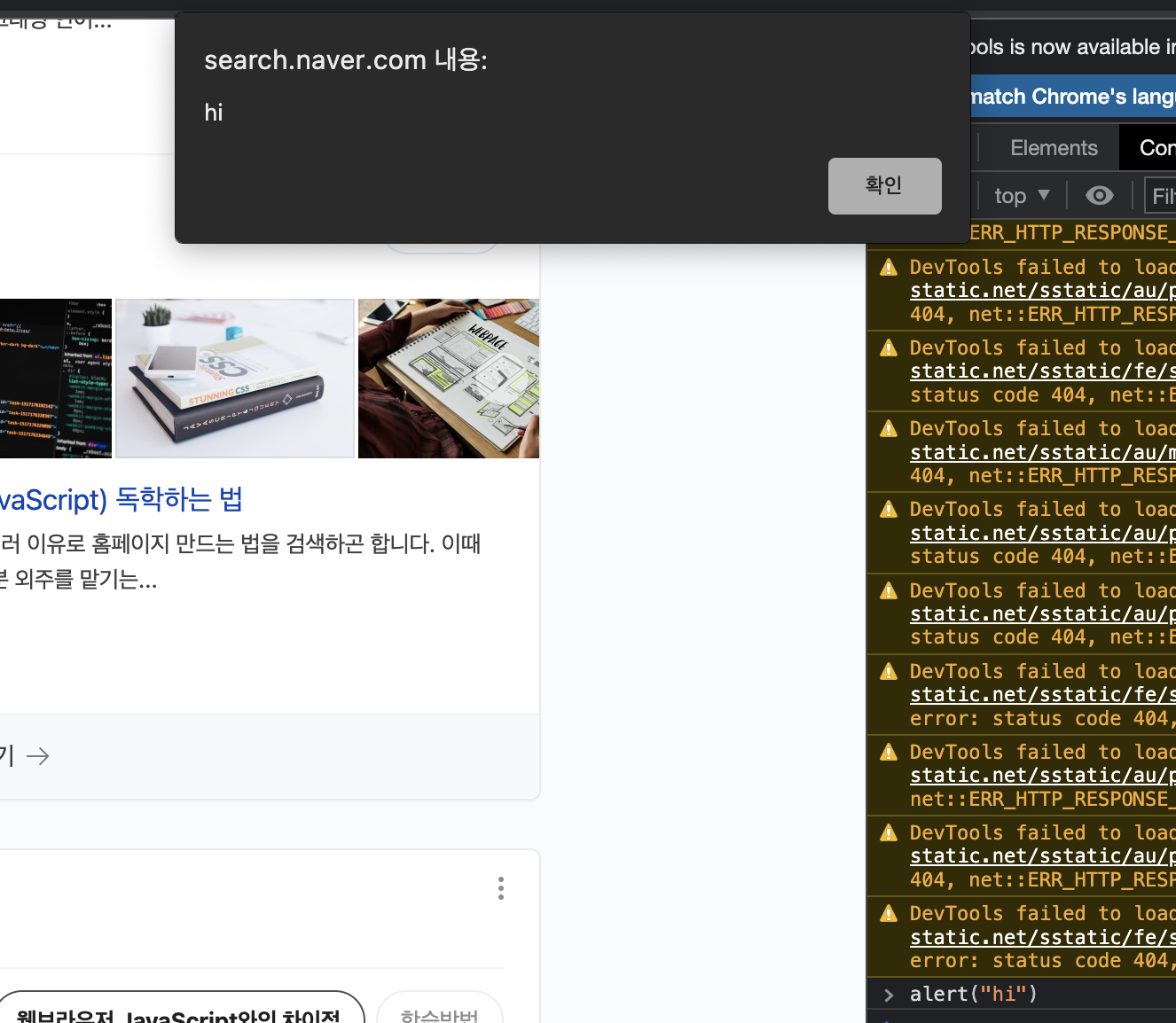Viewport: 1176px width, 1023px height.
Task: Open the 'vaScript) 독학하는 법' article link
Action: (x=121, y=500)
